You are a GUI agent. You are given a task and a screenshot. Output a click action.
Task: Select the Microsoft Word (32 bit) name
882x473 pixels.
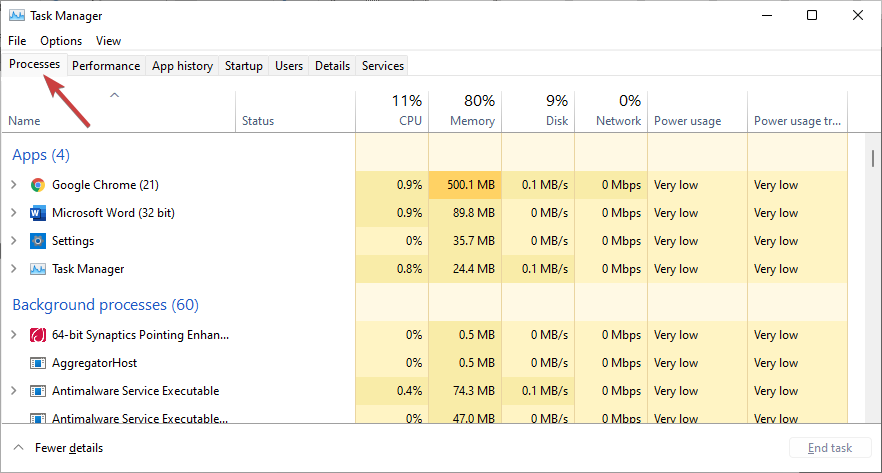coord(113,213)
